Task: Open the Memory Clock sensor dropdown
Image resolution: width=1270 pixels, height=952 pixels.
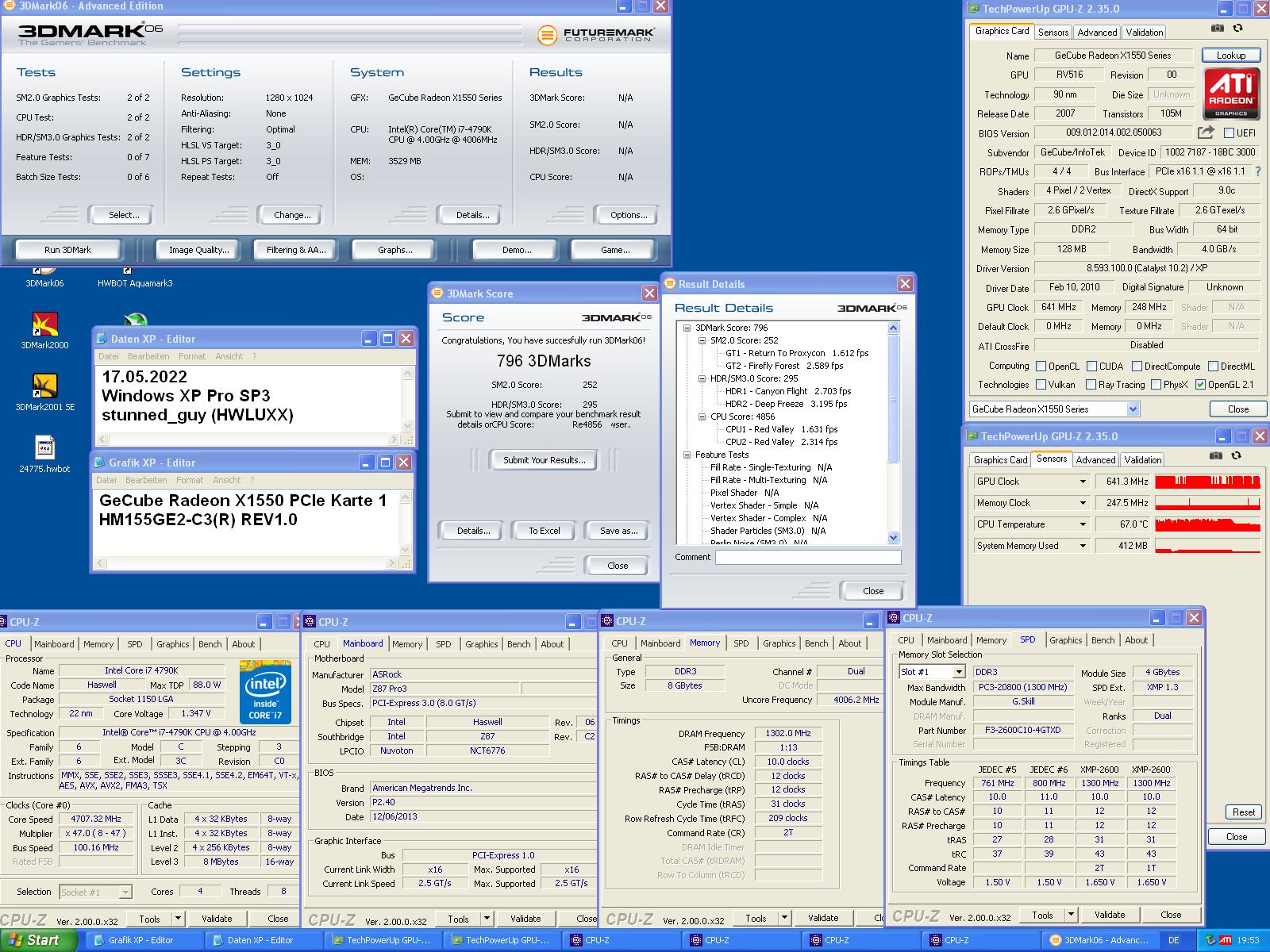Action: pos(1082,503)
